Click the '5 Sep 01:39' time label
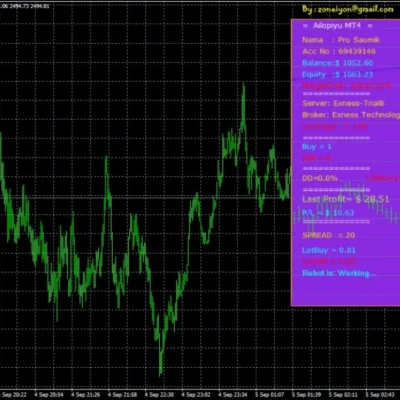The image size is (400, 400). pos(306,395)
